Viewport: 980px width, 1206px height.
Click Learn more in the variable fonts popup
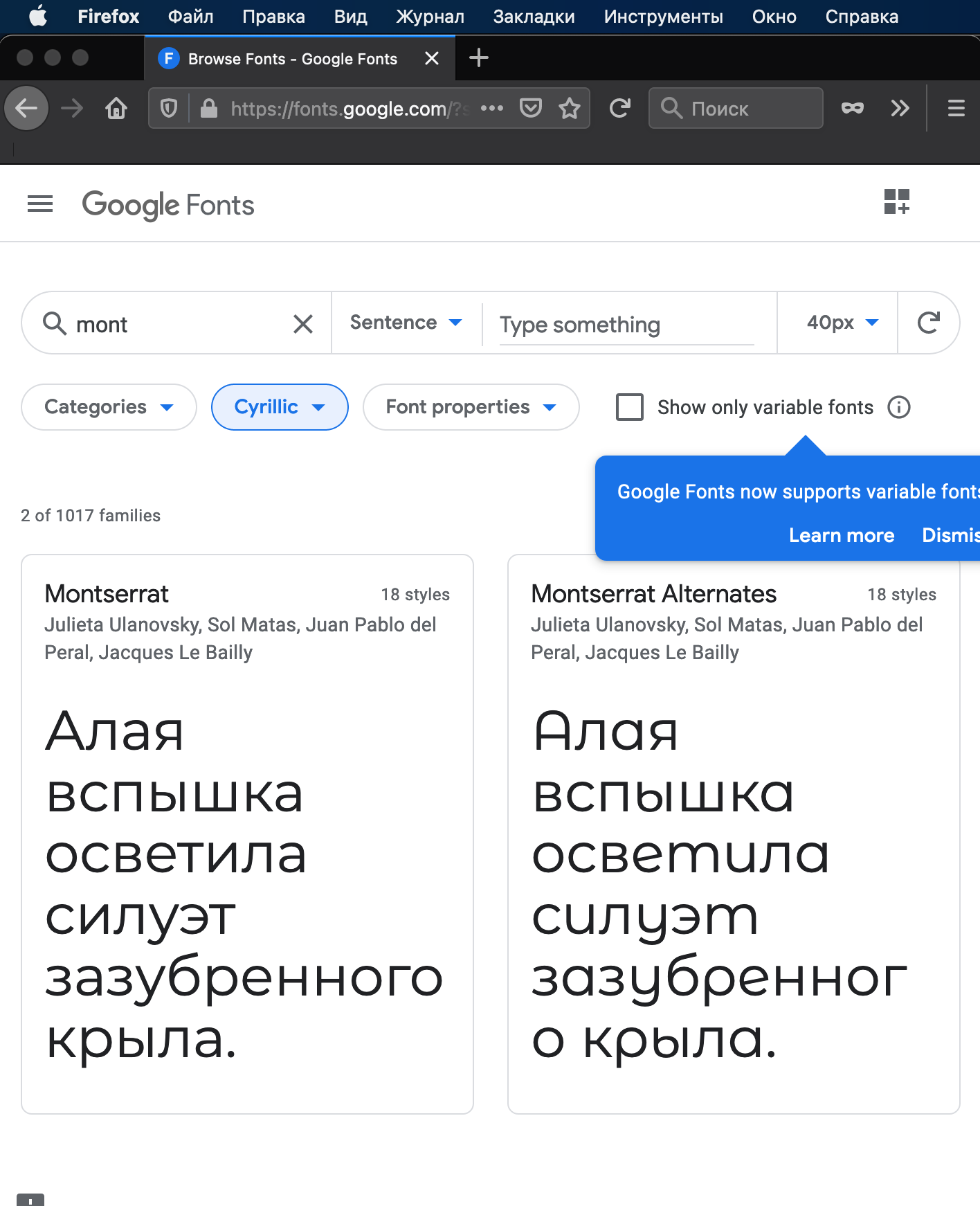pyautogui.click(x=842, y=535)
